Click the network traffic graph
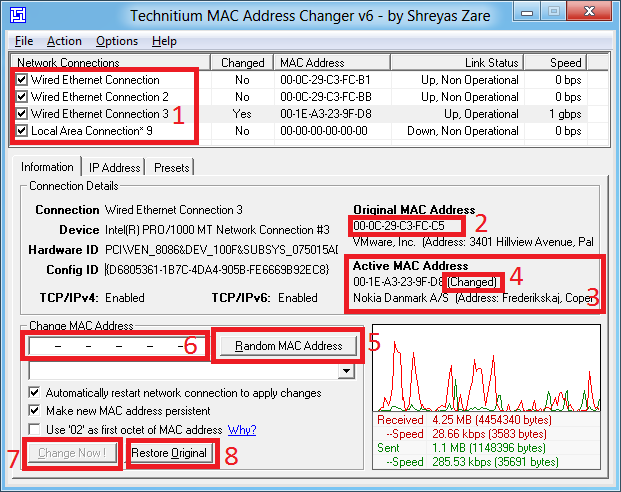This screenshot has width=621, height=492. point(486,368)
